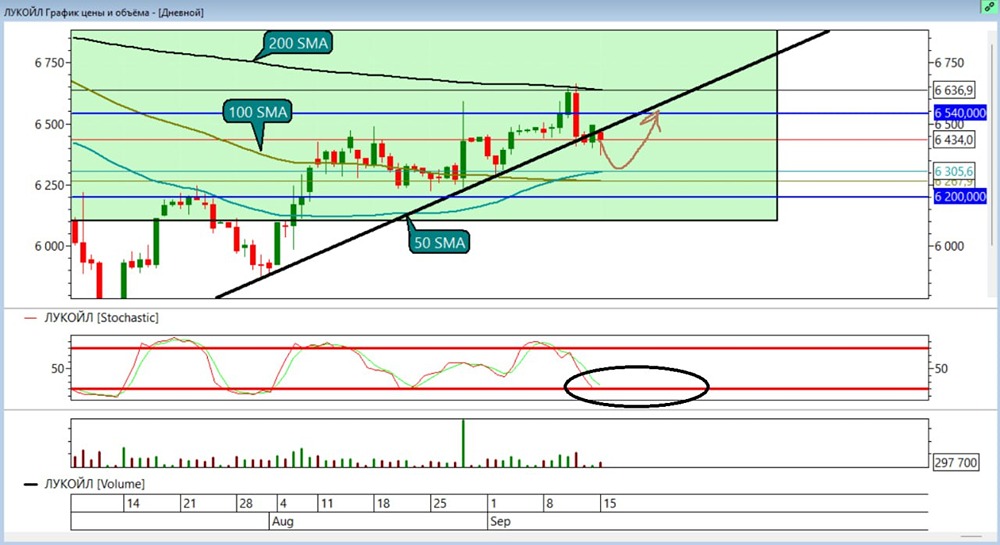Click date 11 on the time axis
The width and height of the screenshot is (1000, 545).
point(327,503)
